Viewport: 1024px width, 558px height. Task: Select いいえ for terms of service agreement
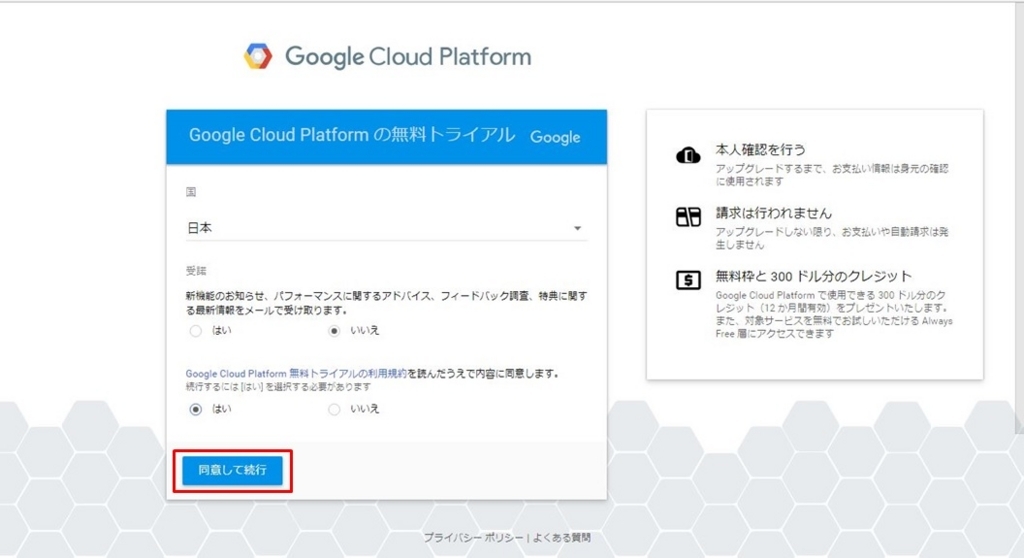coord(334,410)
